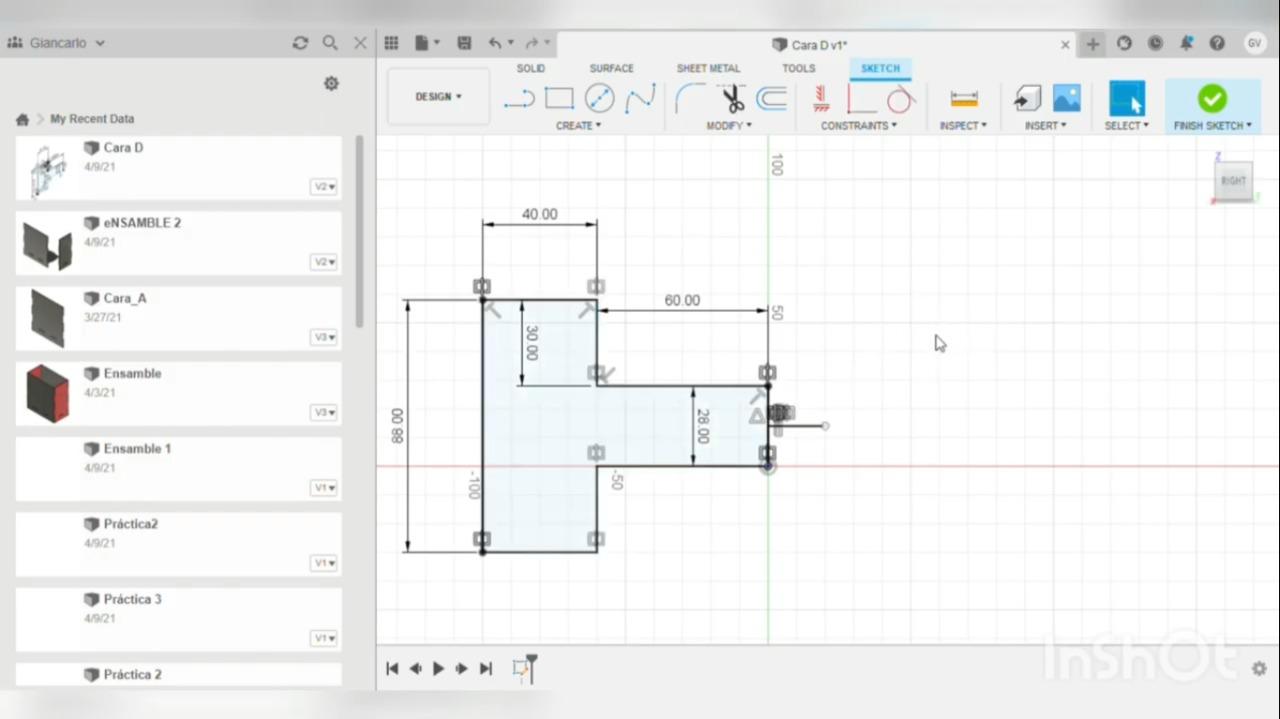Click the Insert derive icon
This screenshot has width=1280, height=719.
point(1027,98)
